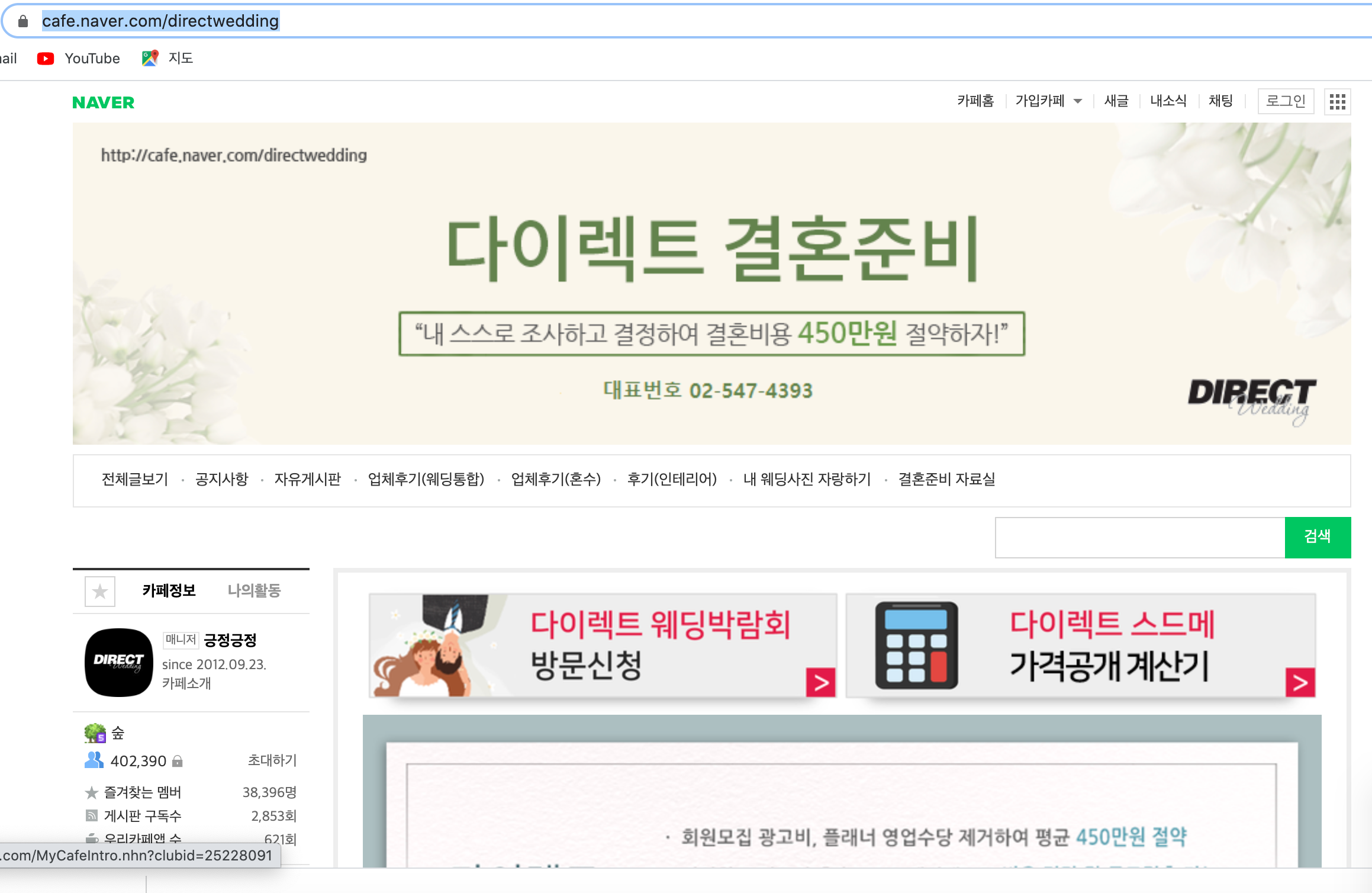Viewport: 1372px width, 893px height.
Task: Click the red arrow on 웨딩박람회 banner
Action: (820, 683)
